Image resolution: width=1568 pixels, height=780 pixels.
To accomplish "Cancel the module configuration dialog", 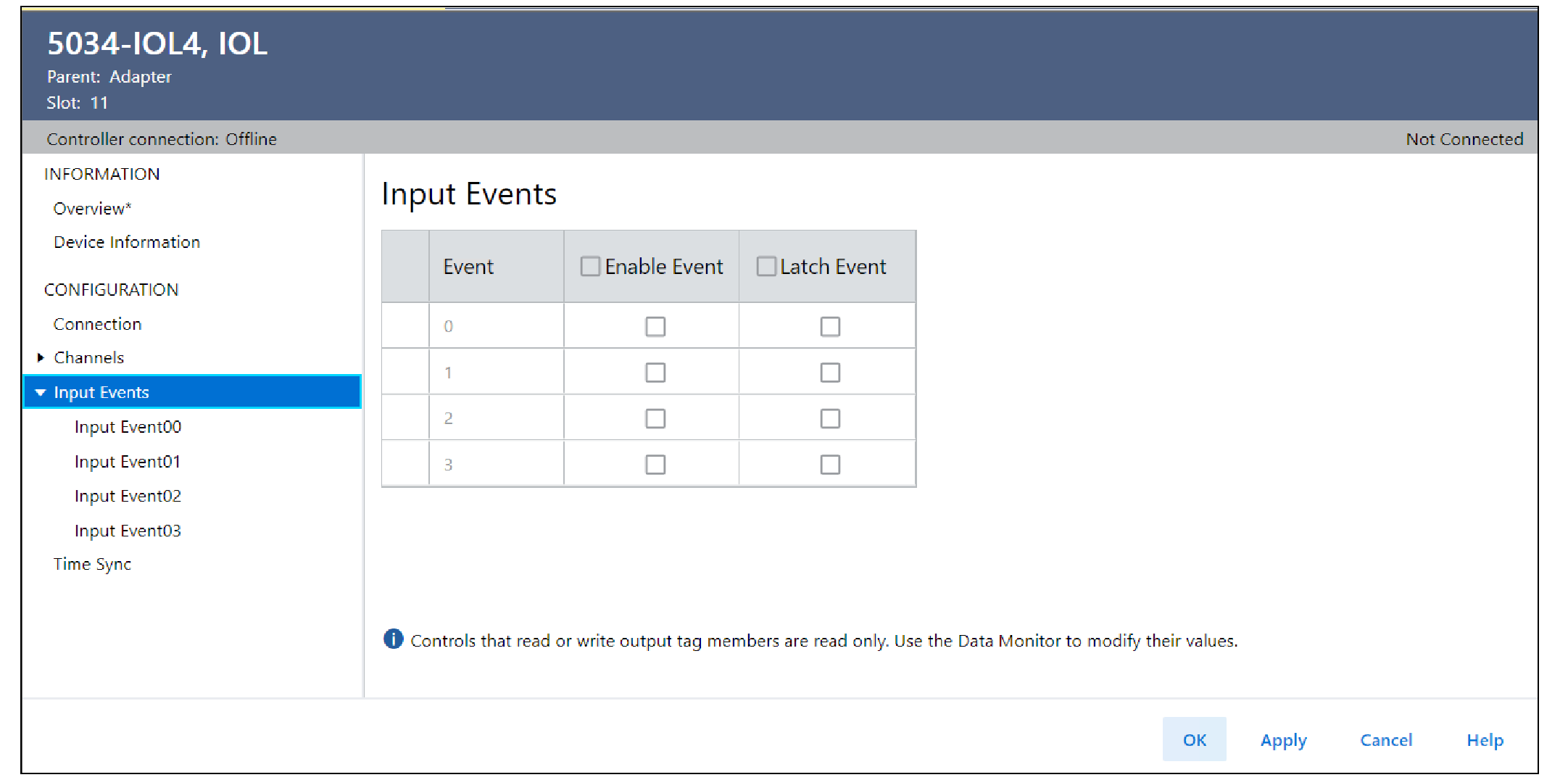I will click(x=1386, y=740).
